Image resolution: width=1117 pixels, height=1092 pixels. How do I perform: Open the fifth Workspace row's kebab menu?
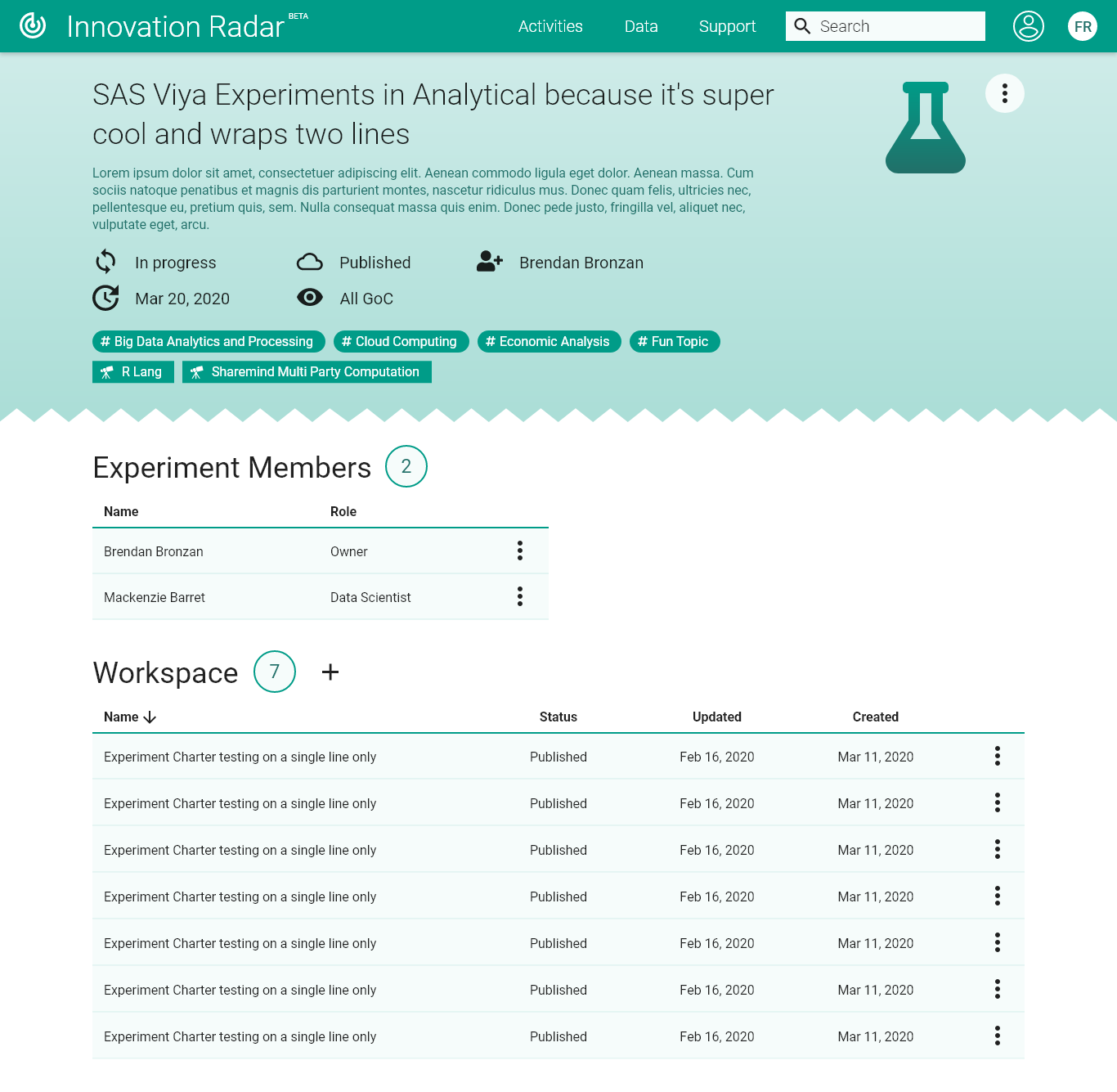(998, 942)
